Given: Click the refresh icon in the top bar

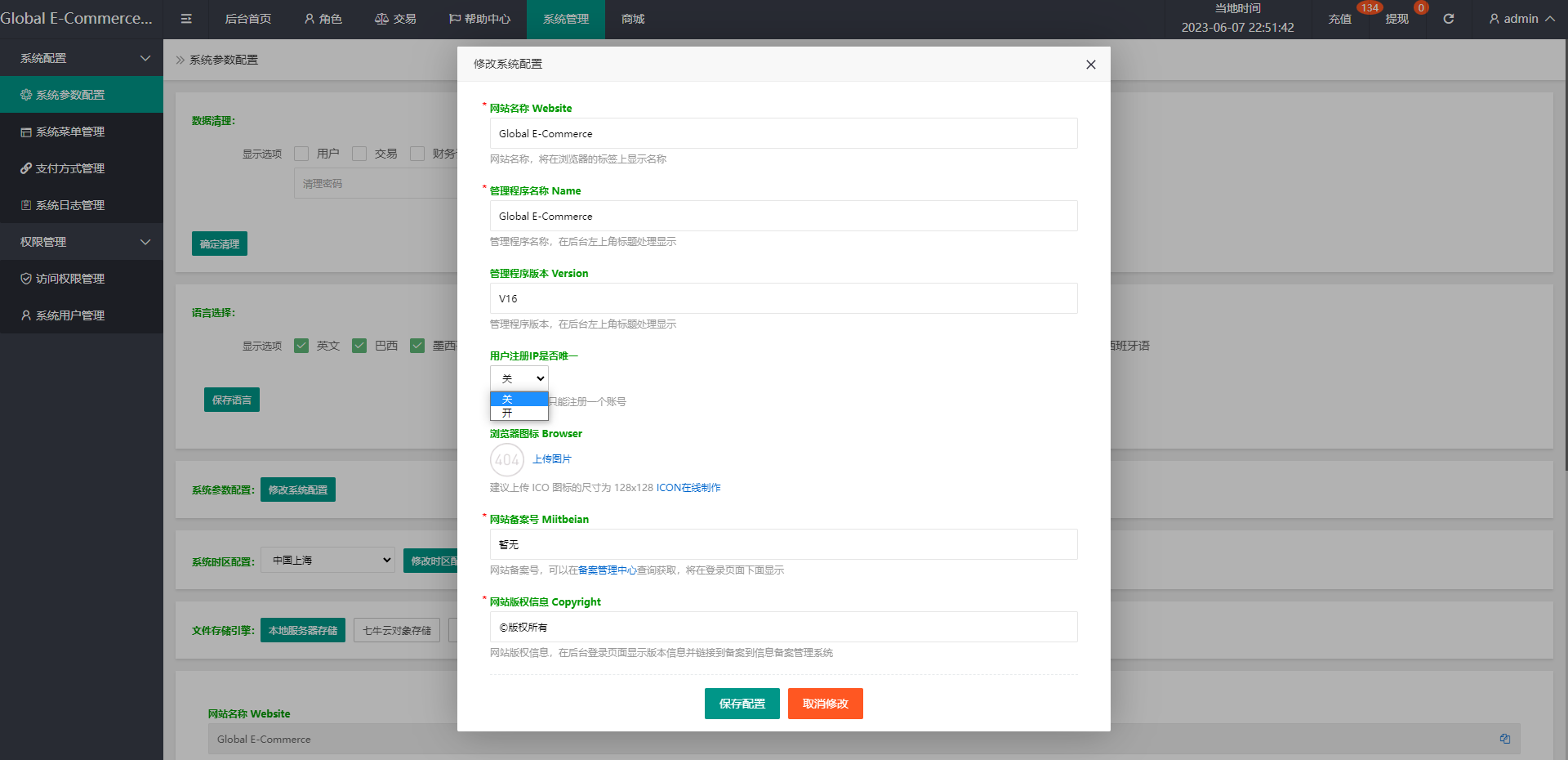Looking at the screenshot, I should pos(1448,19).
